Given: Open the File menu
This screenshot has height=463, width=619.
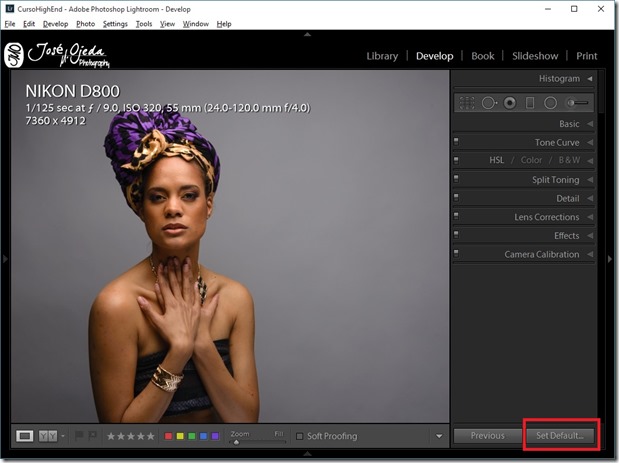Looking at the screenshot, I should click(10, 24).
